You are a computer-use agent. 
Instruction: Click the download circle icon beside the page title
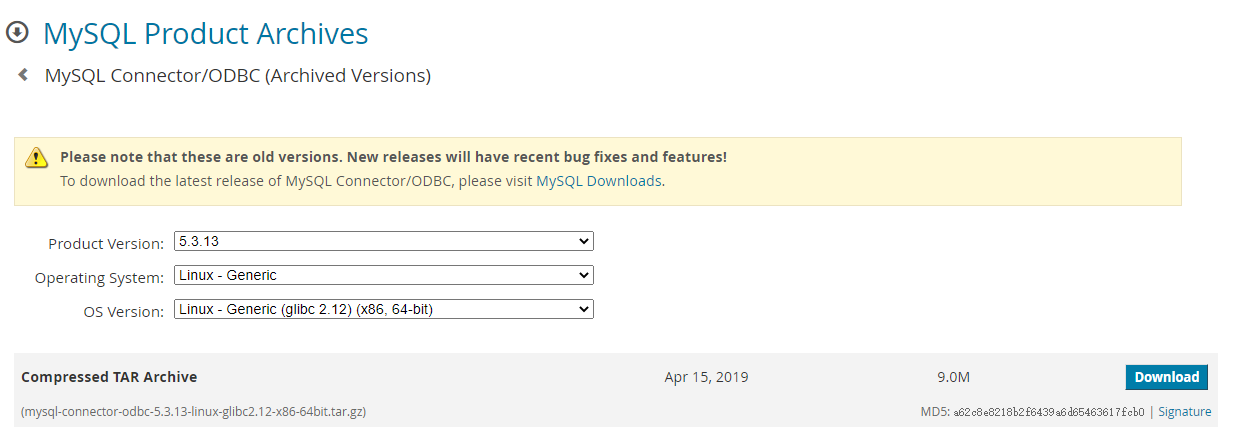[x=17, y=32]
